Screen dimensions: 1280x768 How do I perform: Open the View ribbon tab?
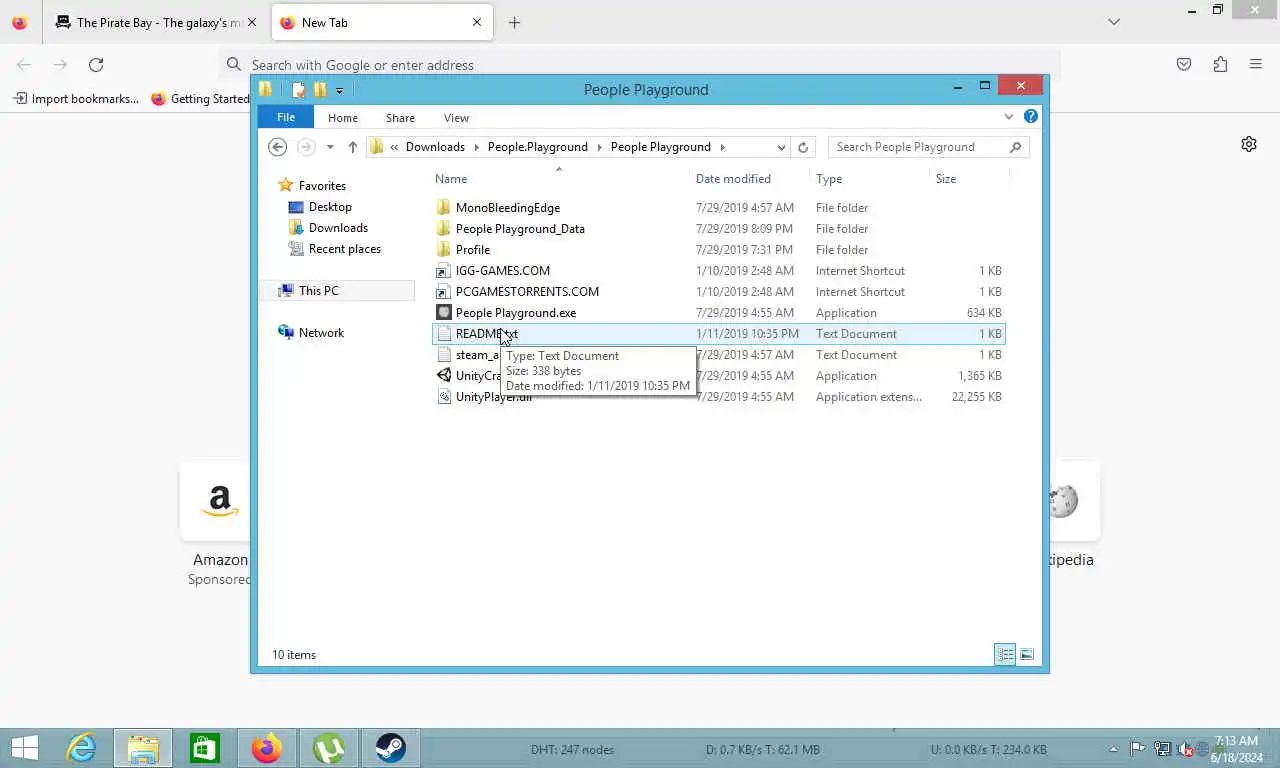coord(456,117)
